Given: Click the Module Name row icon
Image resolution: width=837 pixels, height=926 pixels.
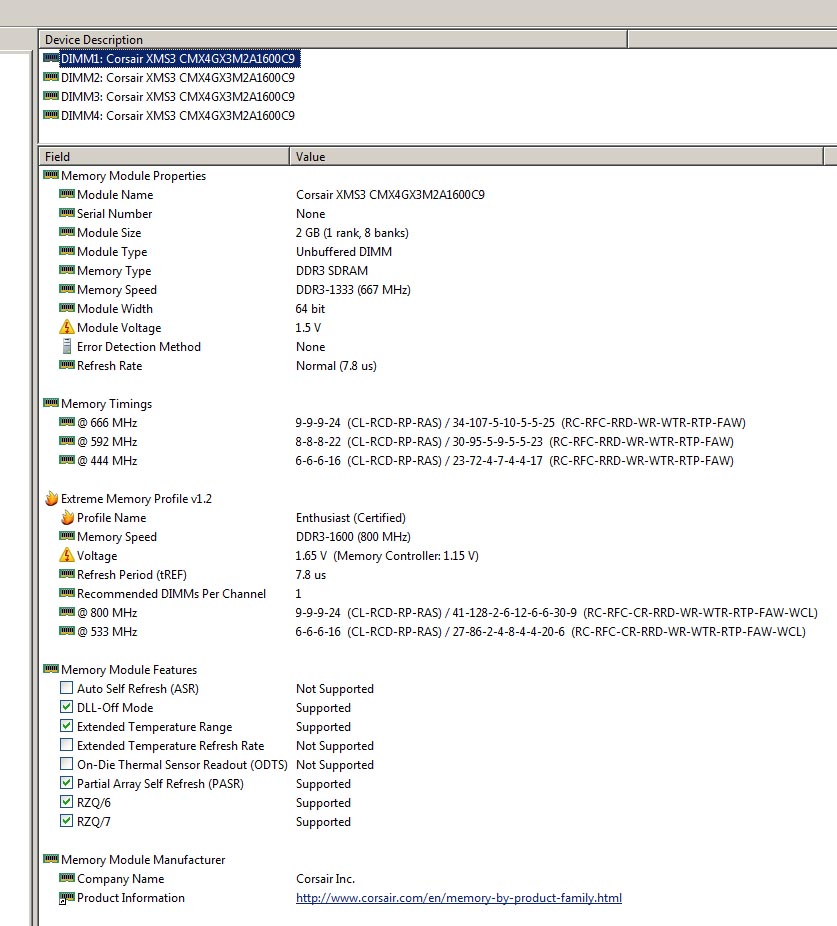Looking at the screenshot, I should 67,194.
